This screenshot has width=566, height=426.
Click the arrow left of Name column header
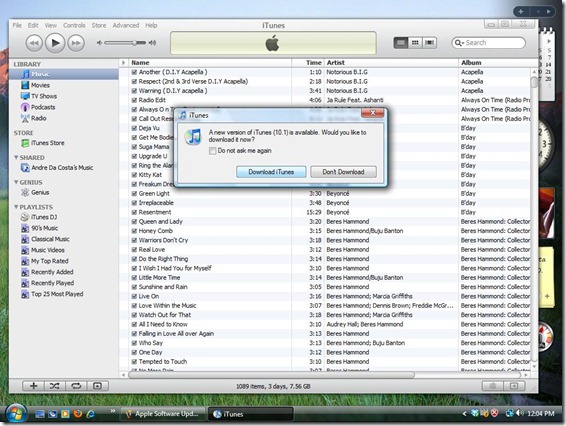click(x=123, y=63)
